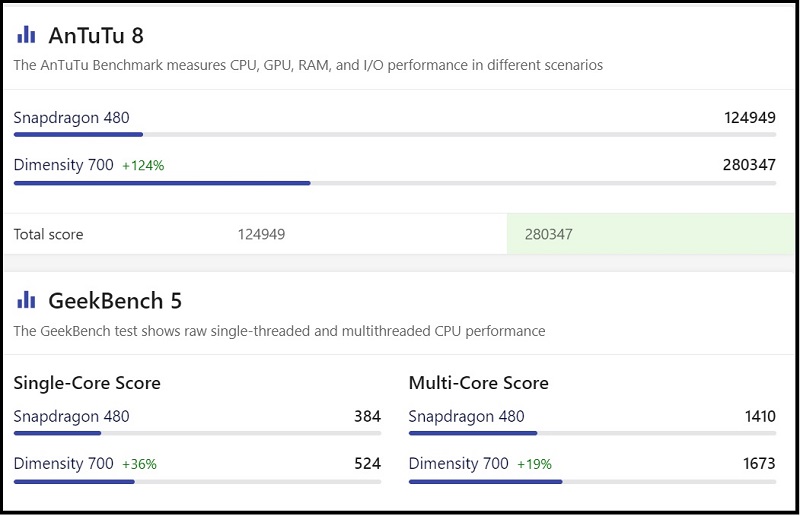Click the +19% multi-core percentage badge
Screen dimensions: 800x516
coord(534,464)
